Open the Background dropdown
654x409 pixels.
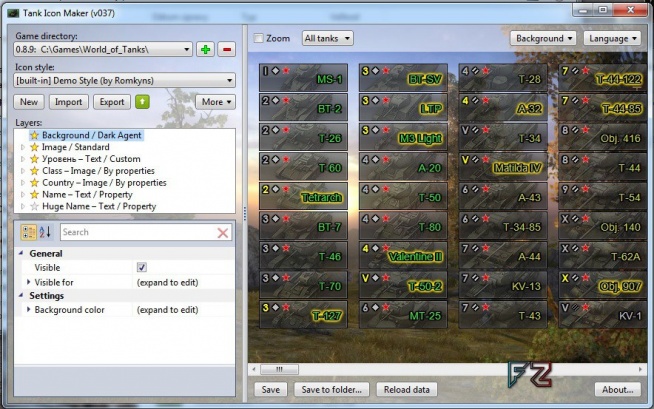(x=543, y=38)
